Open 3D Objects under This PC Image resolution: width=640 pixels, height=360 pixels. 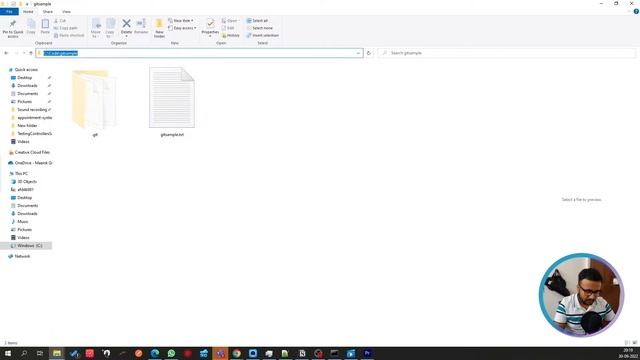pyautogui.click(x=27, y=182)
